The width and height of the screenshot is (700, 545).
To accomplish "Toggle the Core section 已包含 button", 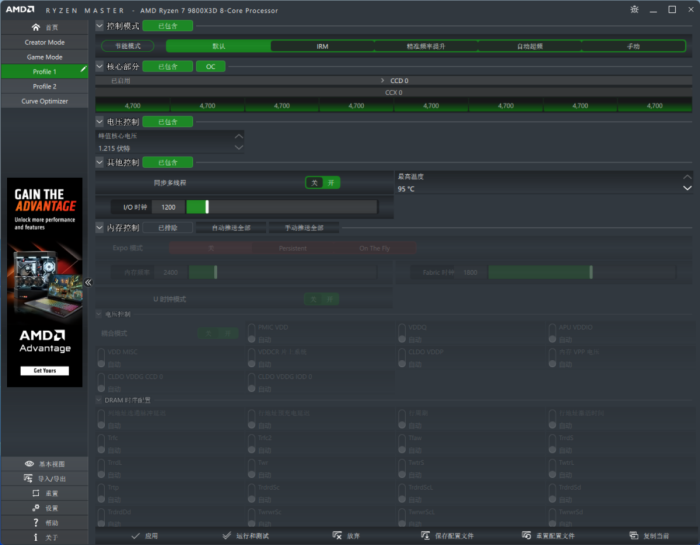I will tap(167, 67).
